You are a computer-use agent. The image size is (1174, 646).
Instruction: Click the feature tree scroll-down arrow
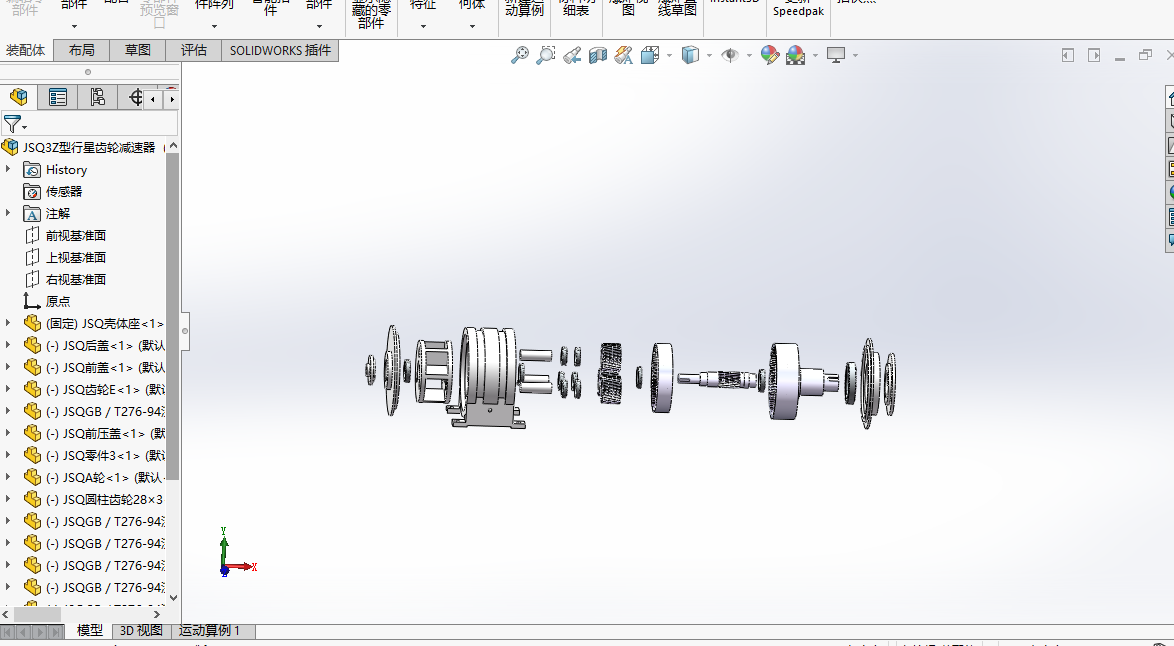point(173,597)
